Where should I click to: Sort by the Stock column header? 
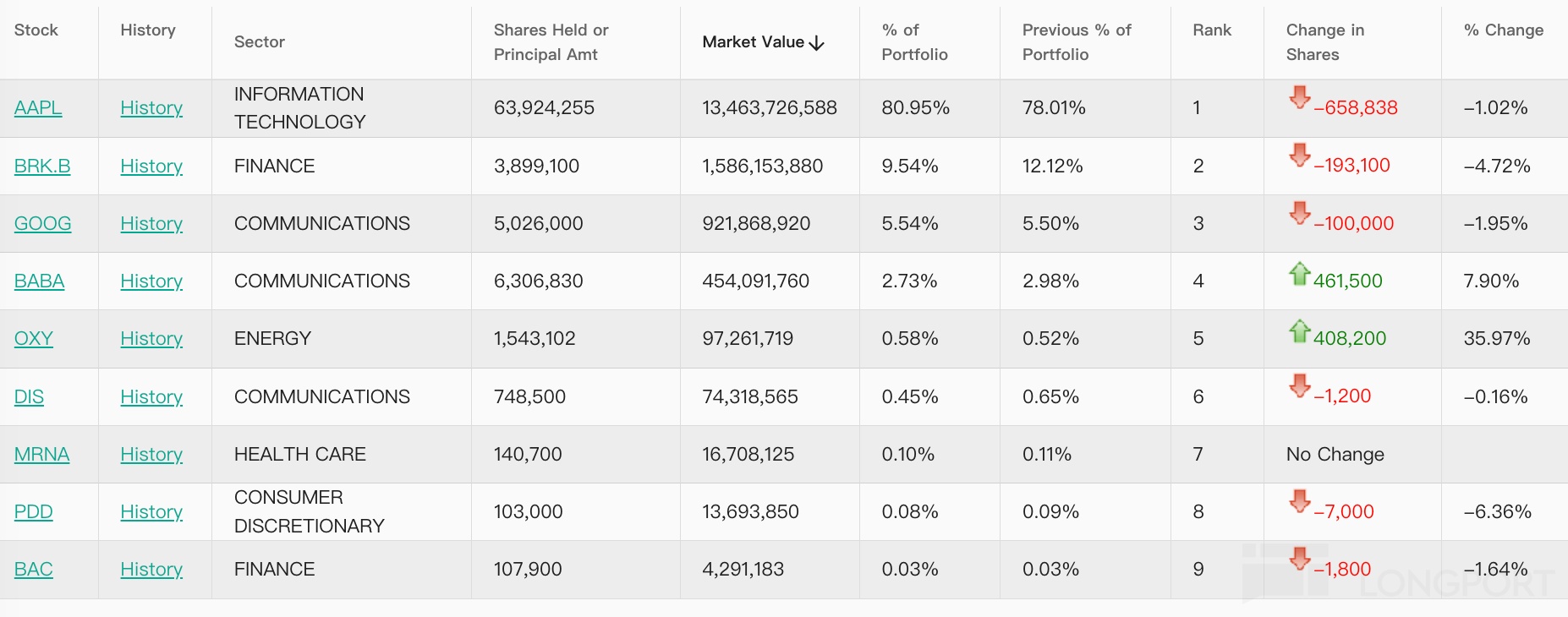(36, 30)
